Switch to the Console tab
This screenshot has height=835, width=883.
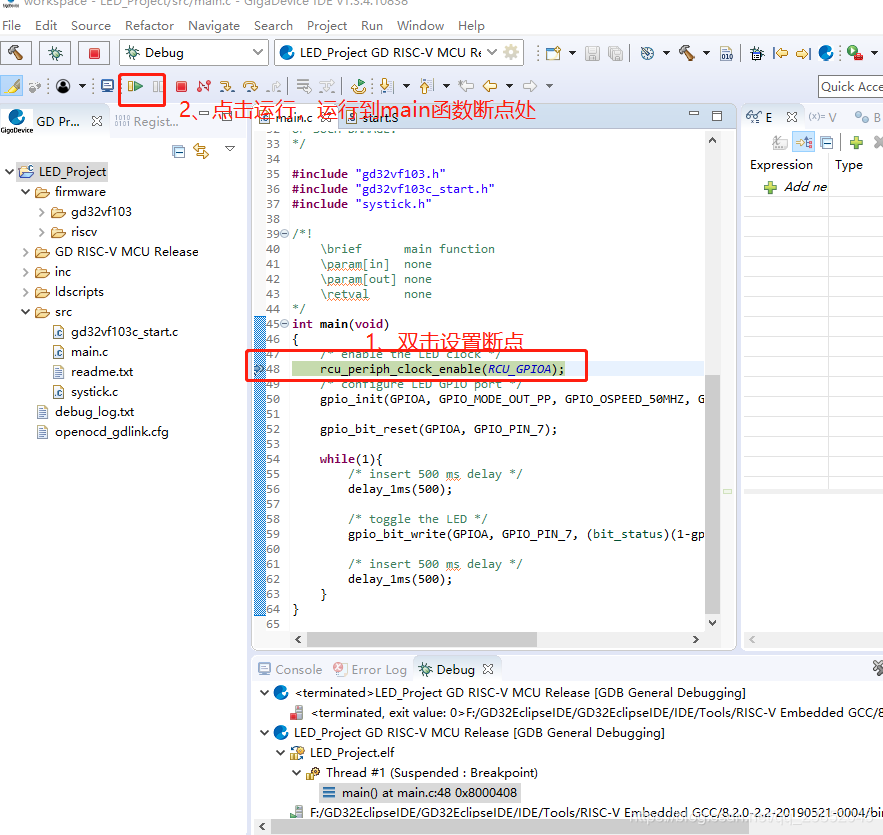click(x=291, y=669)
